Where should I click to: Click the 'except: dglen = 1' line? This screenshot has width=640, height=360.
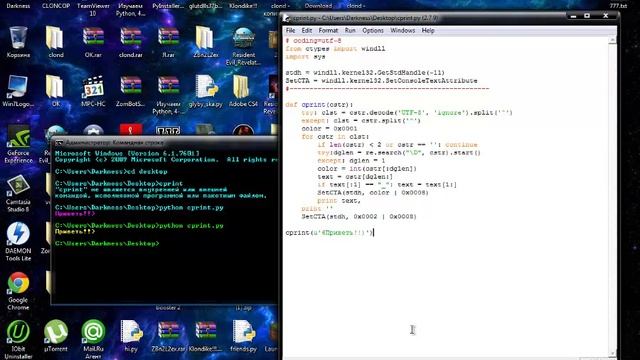[x=351, y=160]
